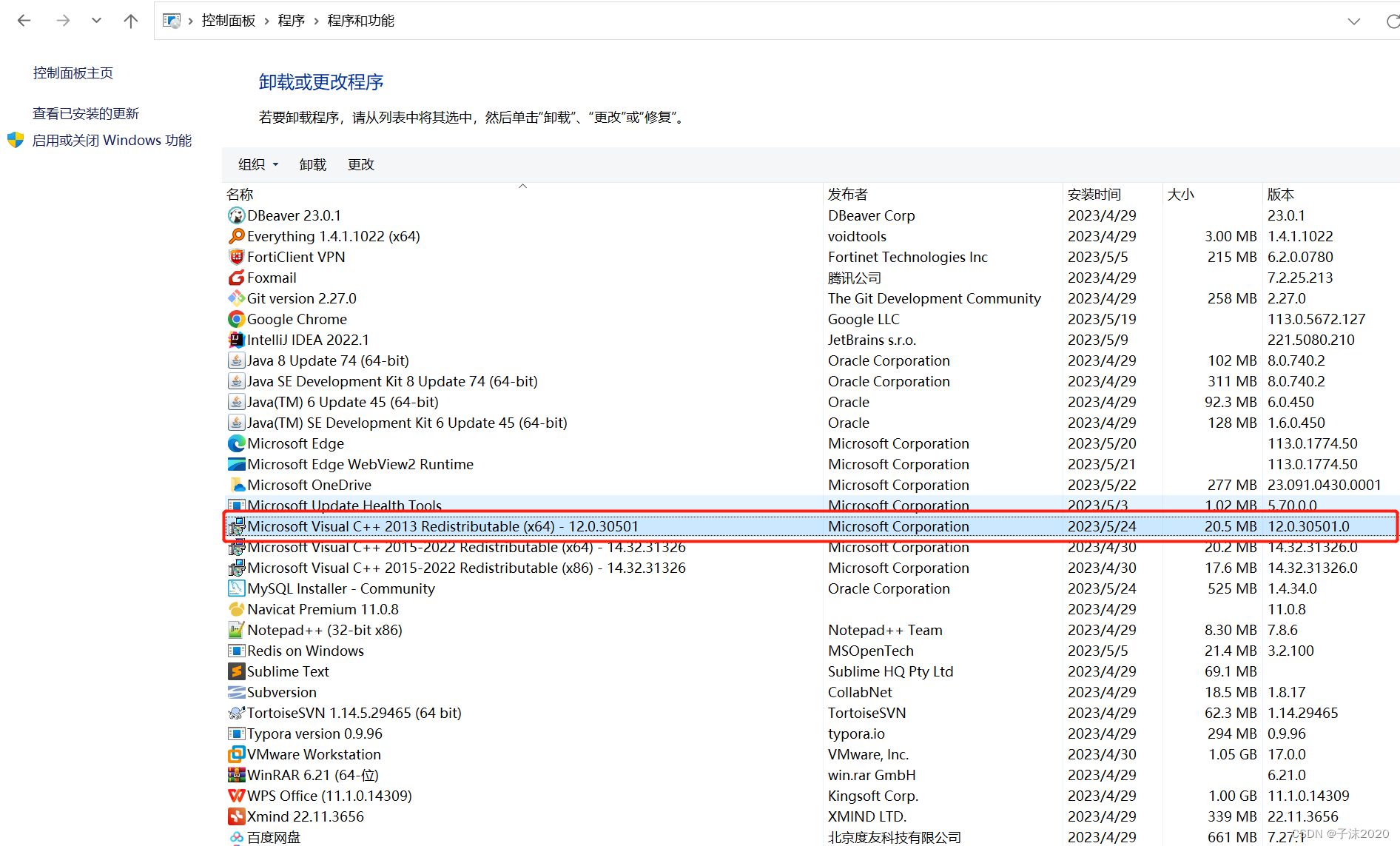Image resolution: width=1400 pixels, height=846 pixels.
Task: Click publisher The Git Development Community
Action: pos(935,298)
